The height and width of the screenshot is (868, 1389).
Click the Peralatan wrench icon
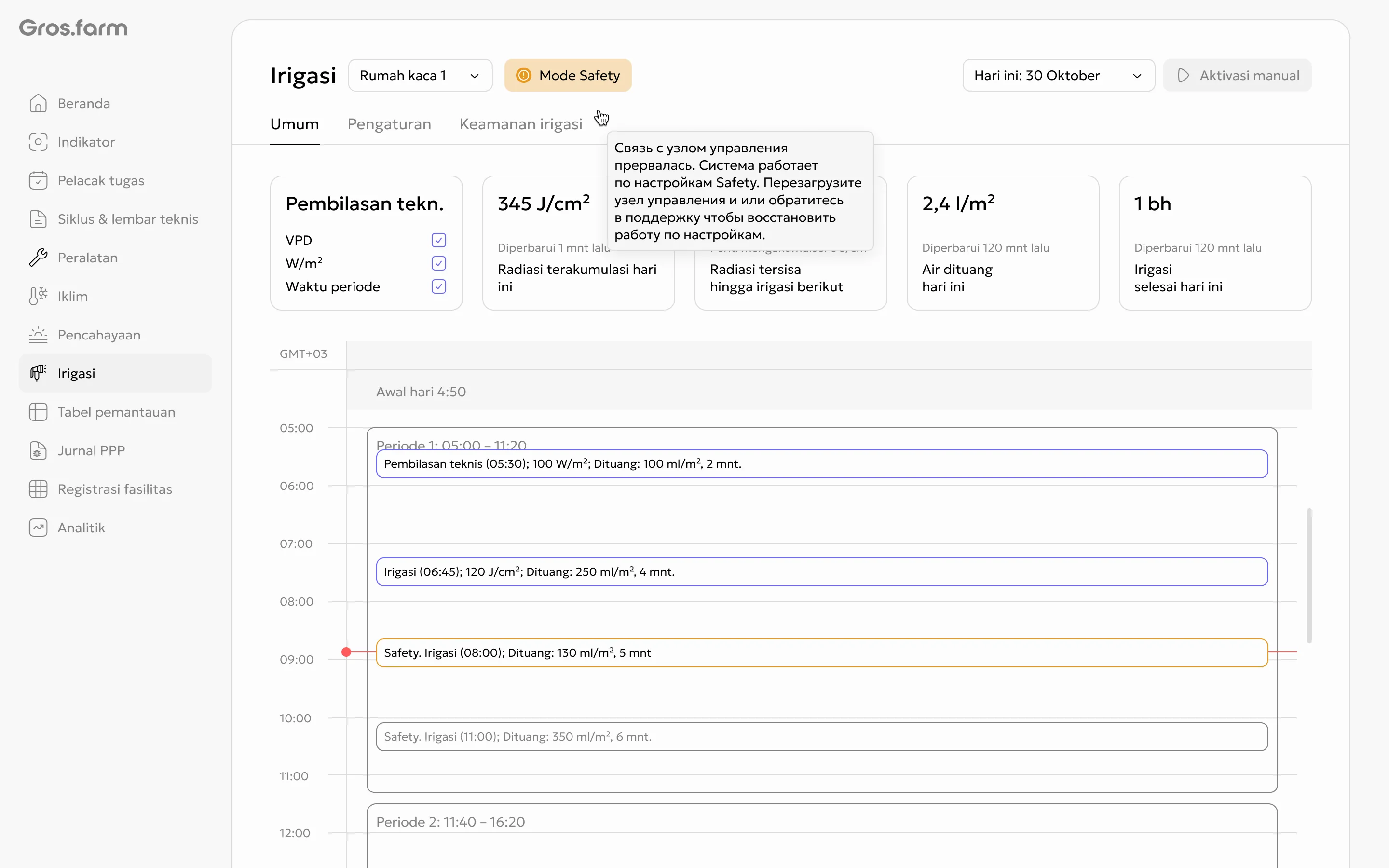[38, 258]
